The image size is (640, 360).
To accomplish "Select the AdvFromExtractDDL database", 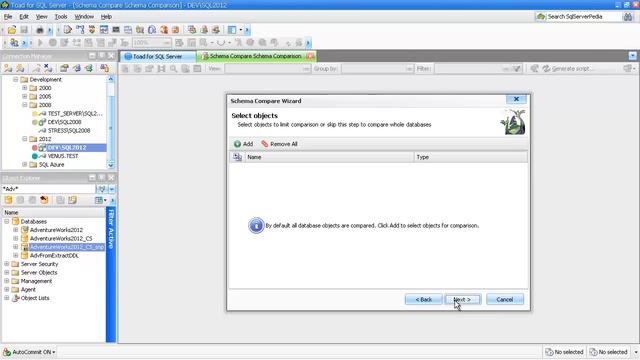I will coord(54,256).
